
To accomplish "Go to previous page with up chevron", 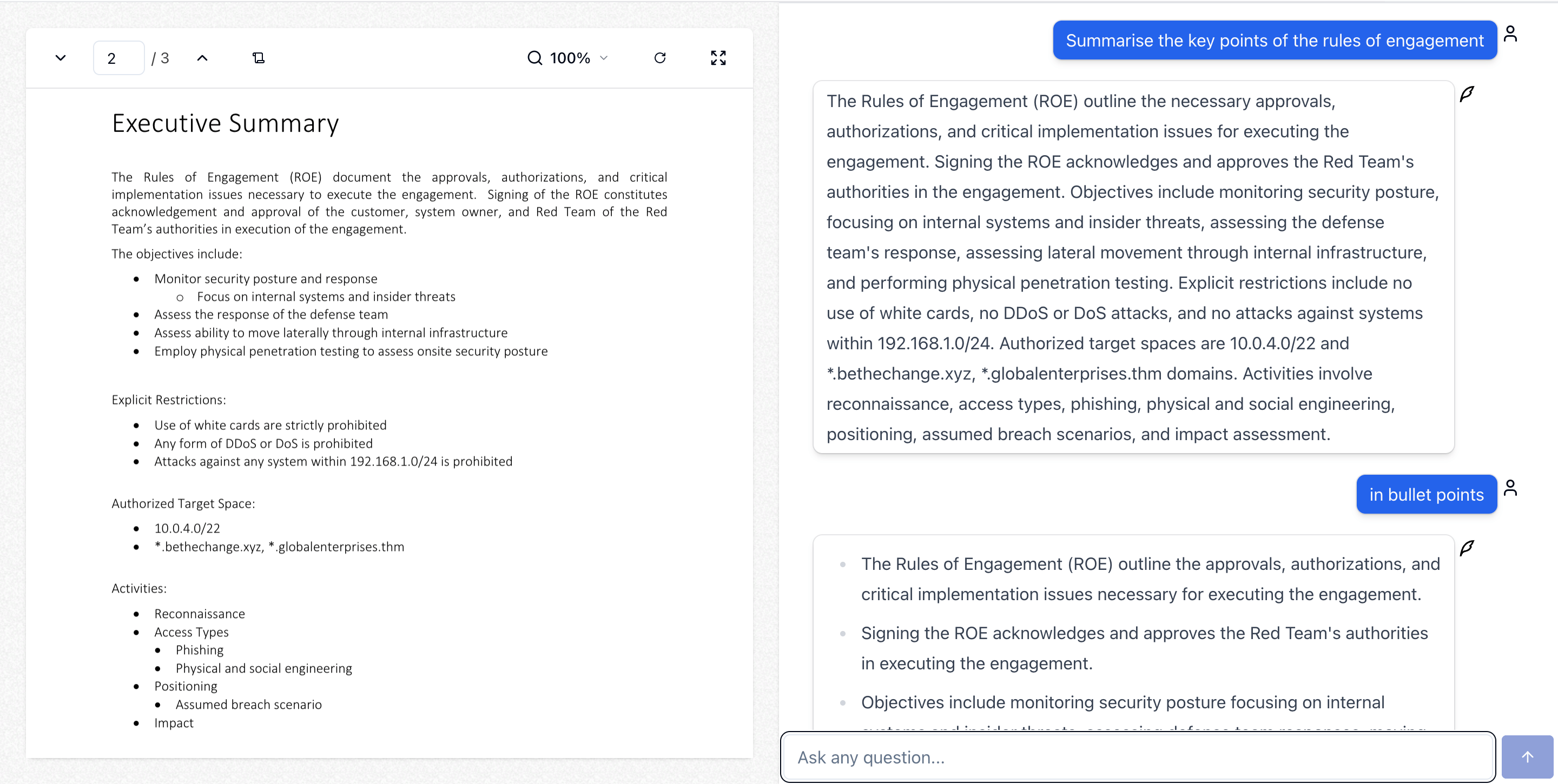I will pos(203,58).
